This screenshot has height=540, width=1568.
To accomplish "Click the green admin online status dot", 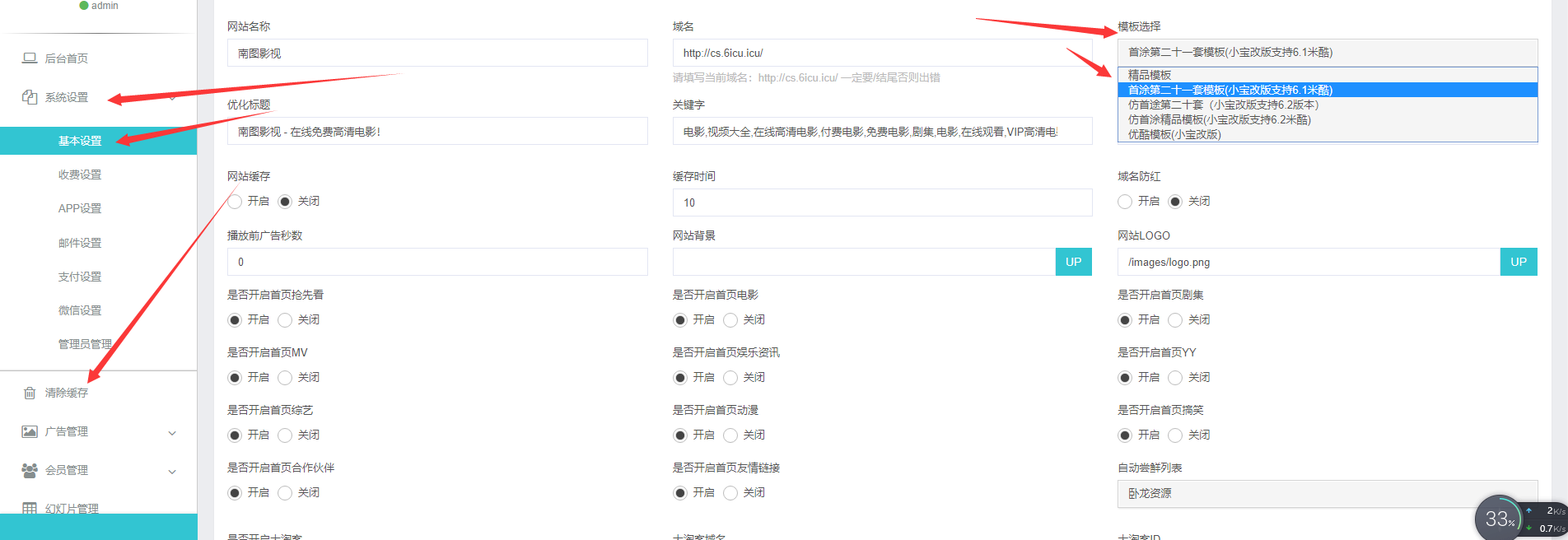I will point(83,6).
